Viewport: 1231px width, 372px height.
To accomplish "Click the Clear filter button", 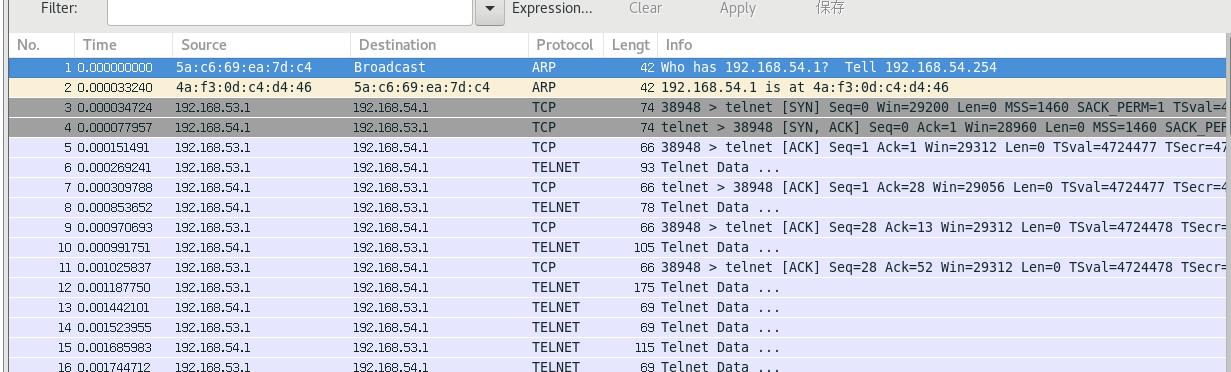I will 645,8.
